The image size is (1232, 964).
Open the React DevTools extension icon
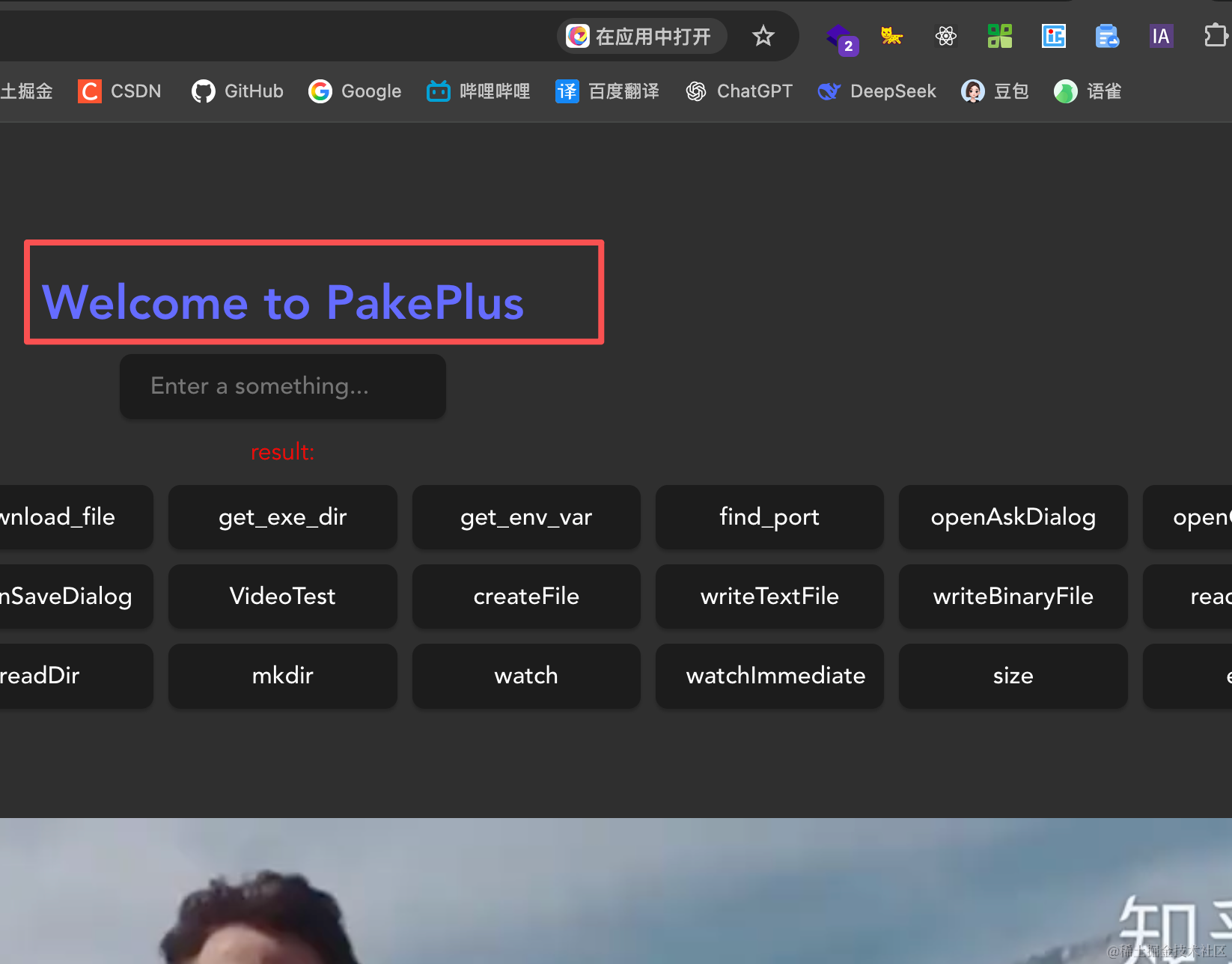click(x=946, y=36)
